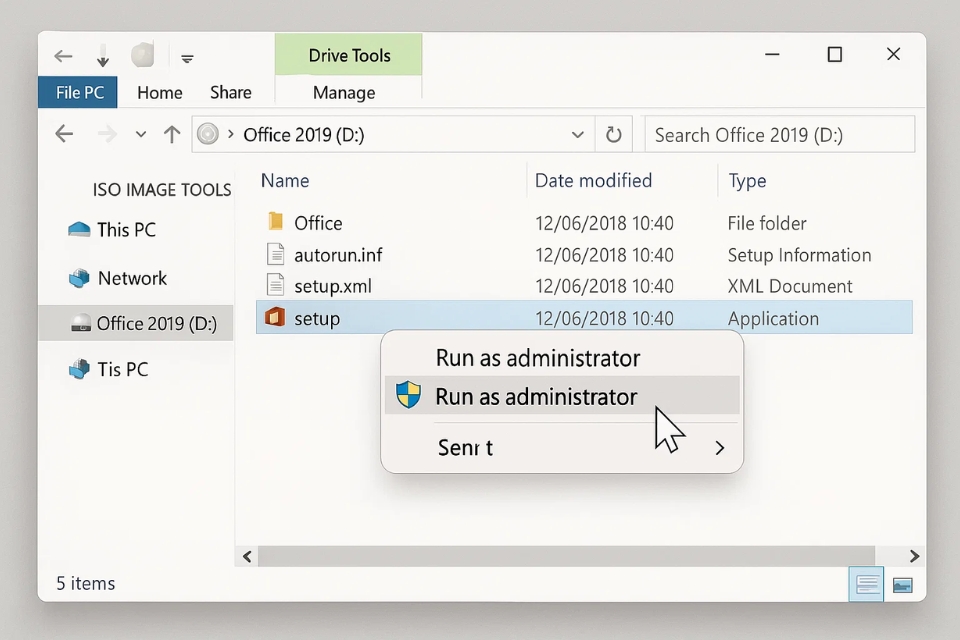Click the forward navigation arrow
Viewport: 960px width, 640px height.
[x=107, y=134]
